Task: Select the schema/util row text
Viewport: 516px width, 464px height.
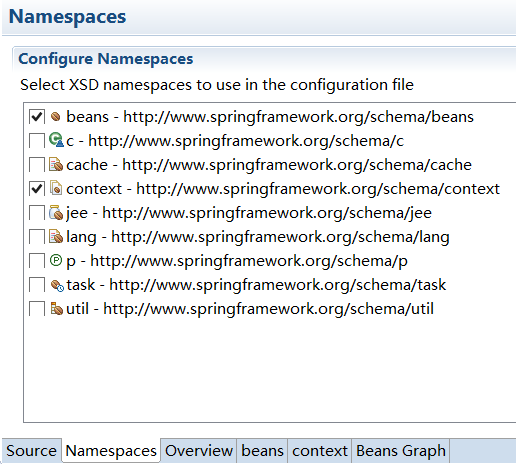Action: [x=250, y=309]
